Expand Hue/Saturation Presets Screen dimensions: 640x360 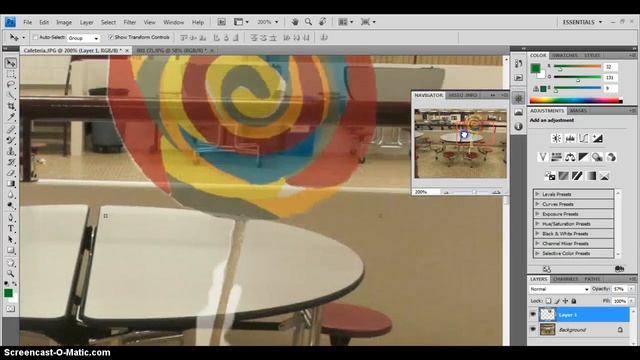click(x=538, y=224)
